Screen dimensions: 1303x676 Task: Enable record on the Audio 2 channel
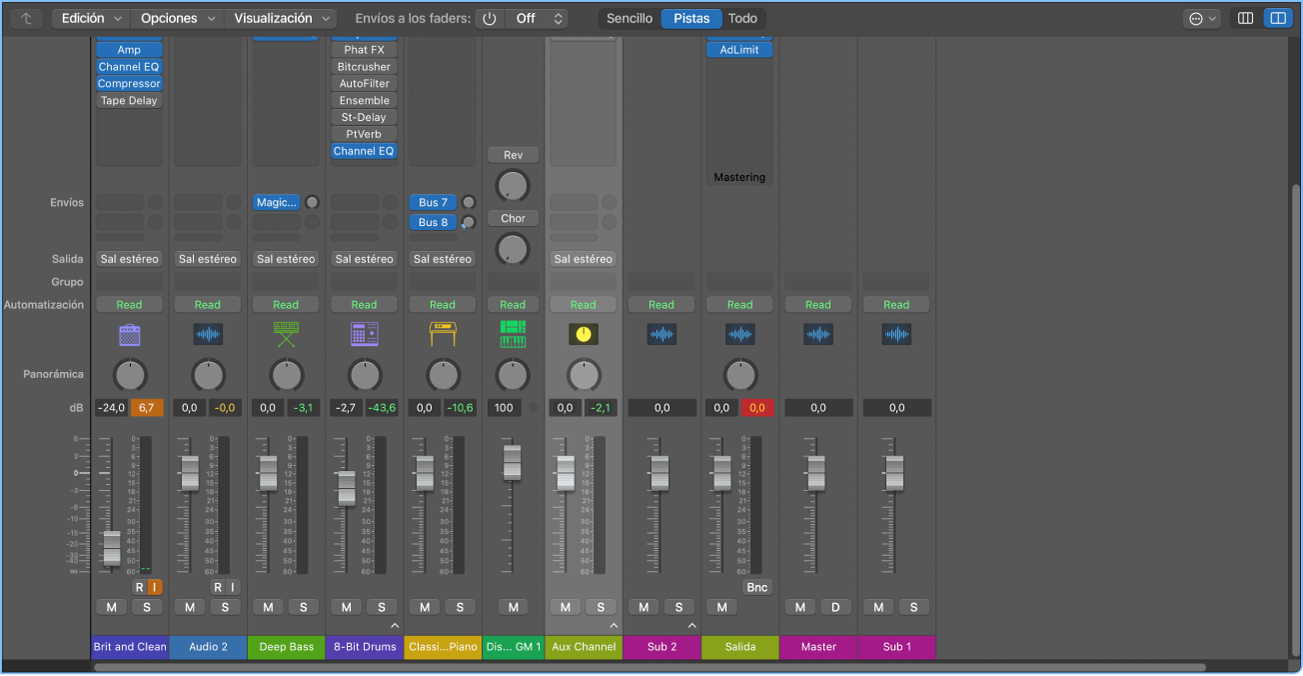[218, 587]
